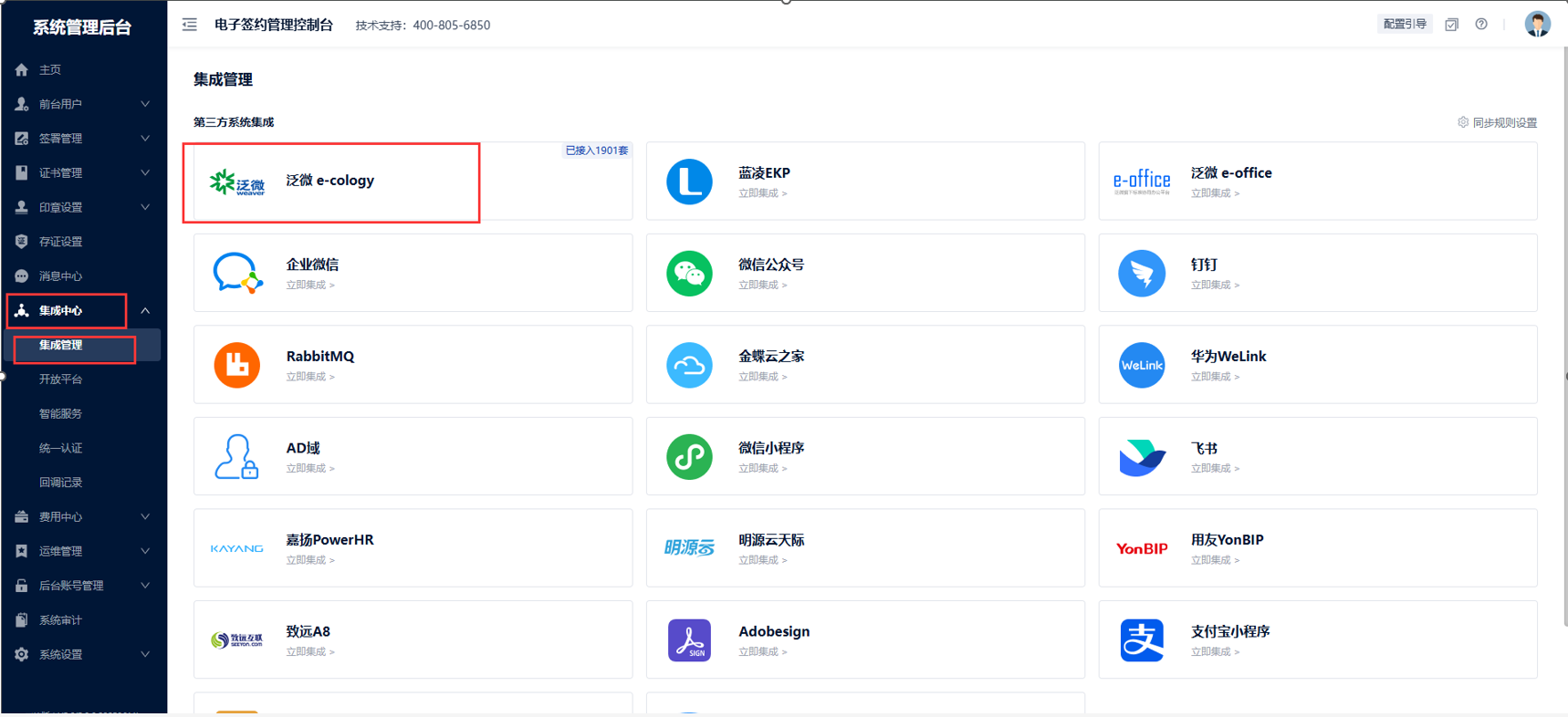The width and height of the screenshot is (1568, 717).
Task: Click the 飞书 bird icon
Action: point(1142,457)
